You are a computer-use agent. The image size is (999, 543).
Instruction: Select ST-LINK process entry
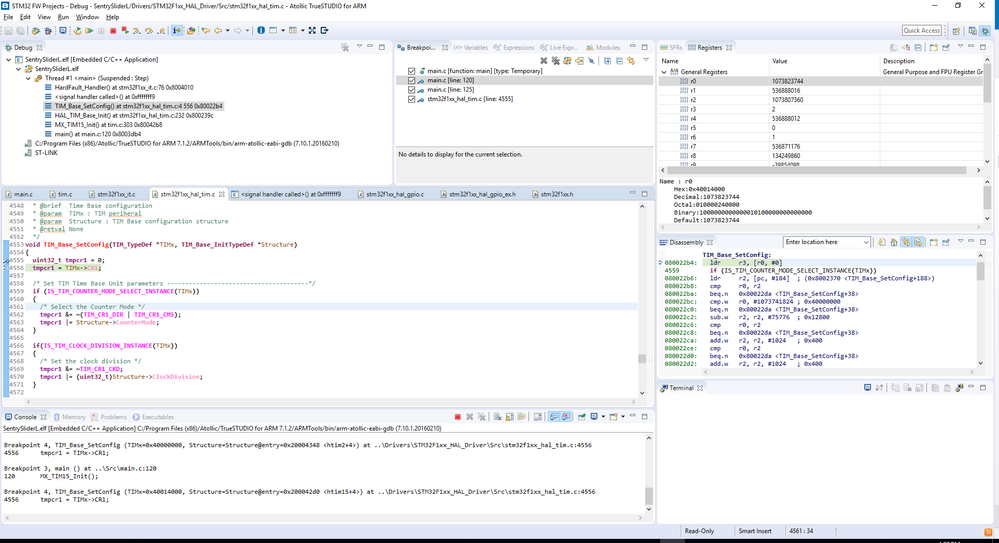pyautogui.click(x=46, y=153)
